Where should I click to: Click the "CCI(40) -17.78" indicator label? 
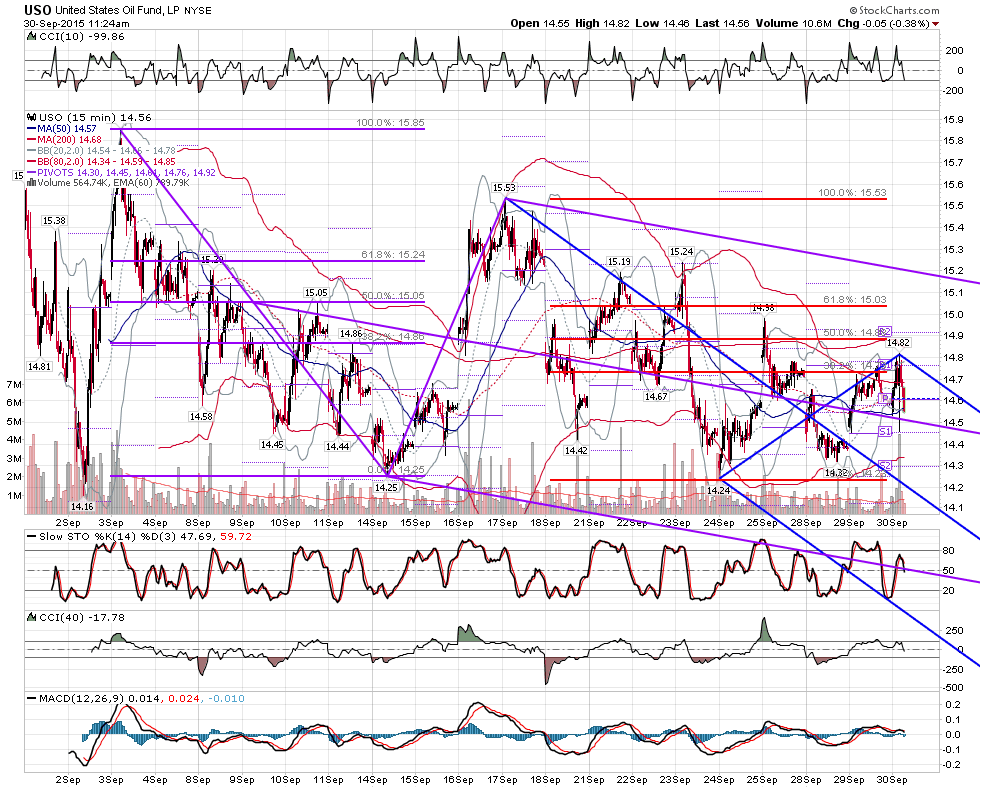(82, 617)
